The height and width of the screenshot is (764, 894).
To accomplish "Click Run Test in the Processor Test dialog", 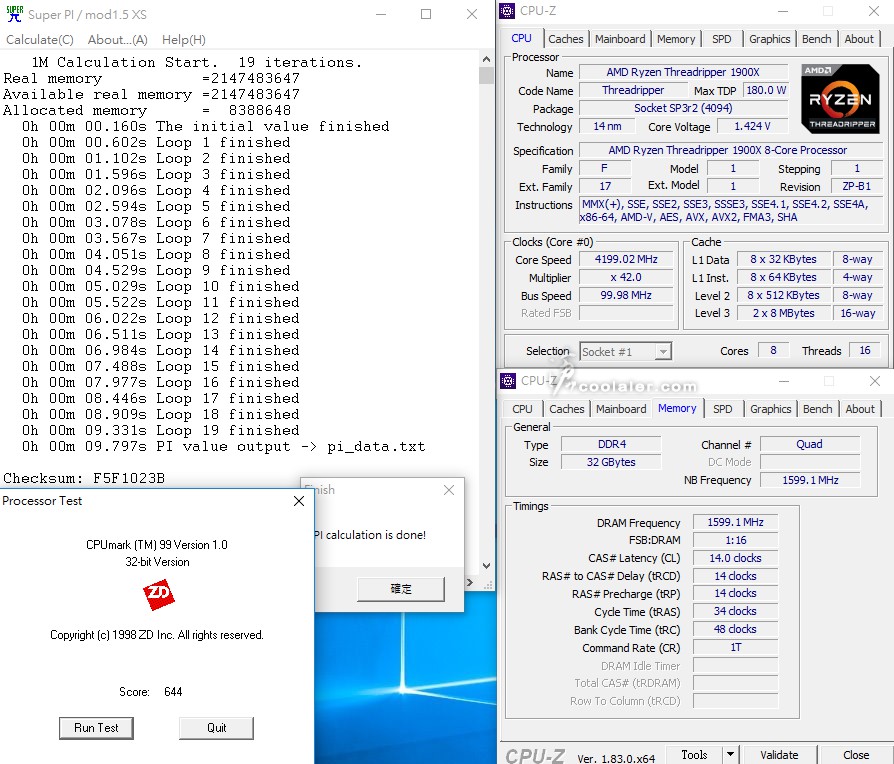I will [x=96, y=728].
